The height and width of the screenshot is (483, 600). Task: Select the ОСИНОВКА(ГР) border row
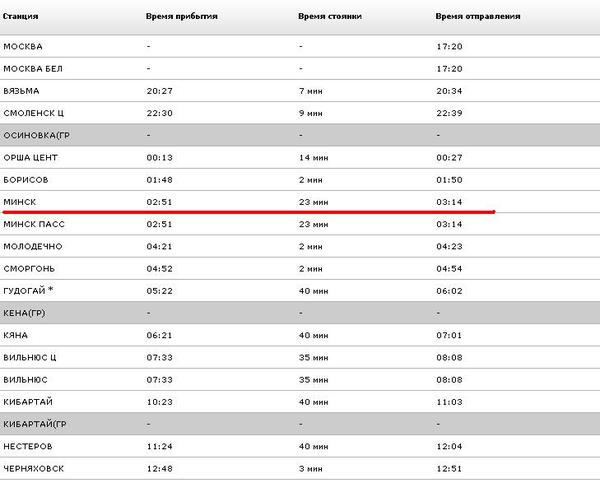37,135
